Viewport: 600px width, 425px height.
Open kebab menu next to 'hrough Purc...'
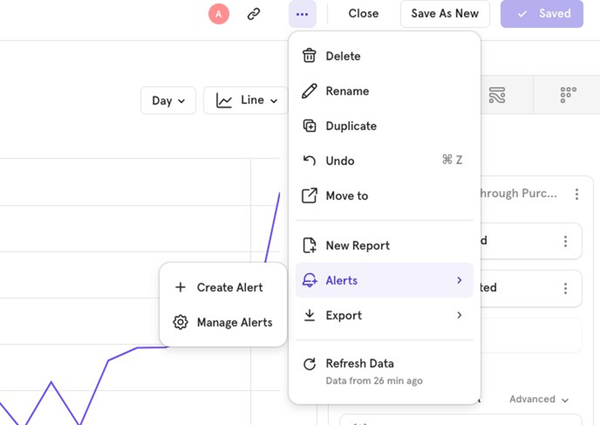[x=577, y=194]
